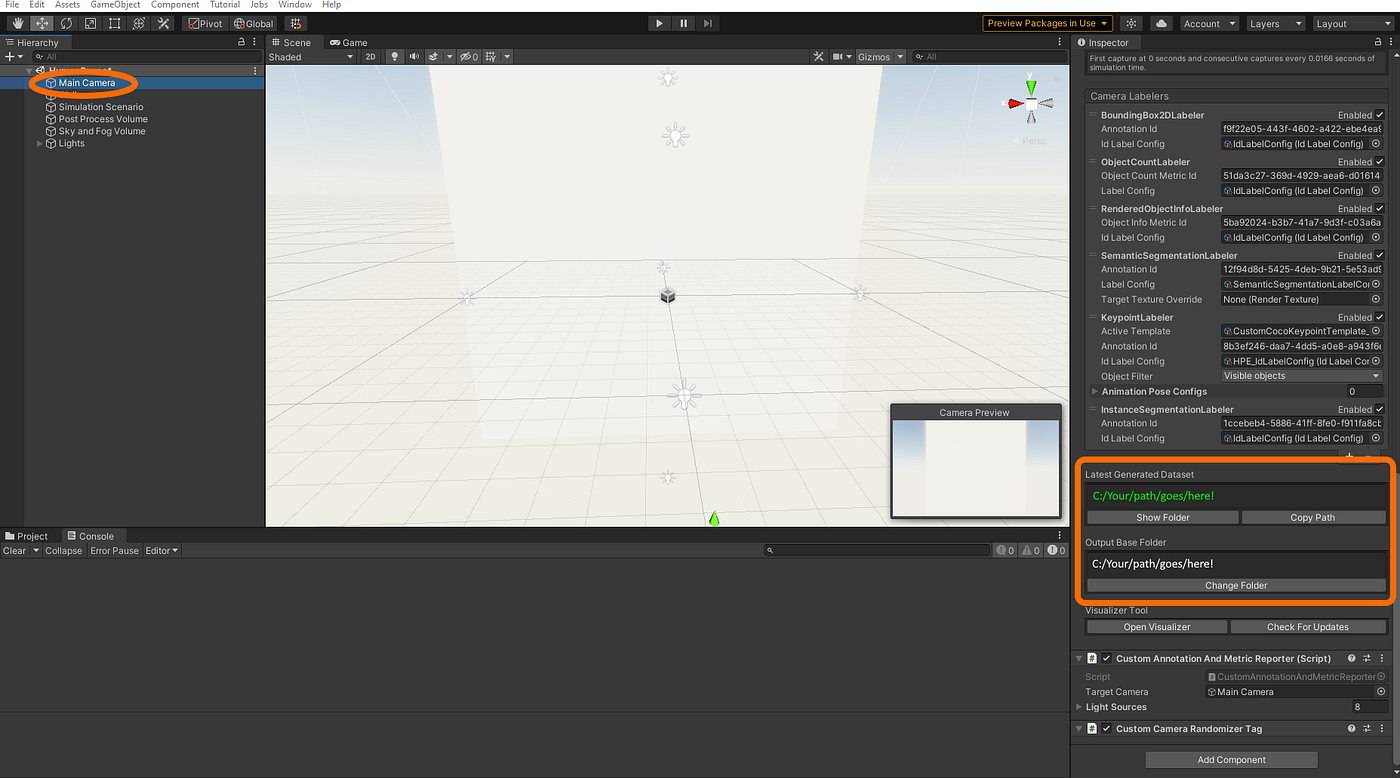Viewport: 1400px width, 778px height.
Task: Toggle KeypointLabeler Enabled checkbox
Action: click(x=1380, y=318)
